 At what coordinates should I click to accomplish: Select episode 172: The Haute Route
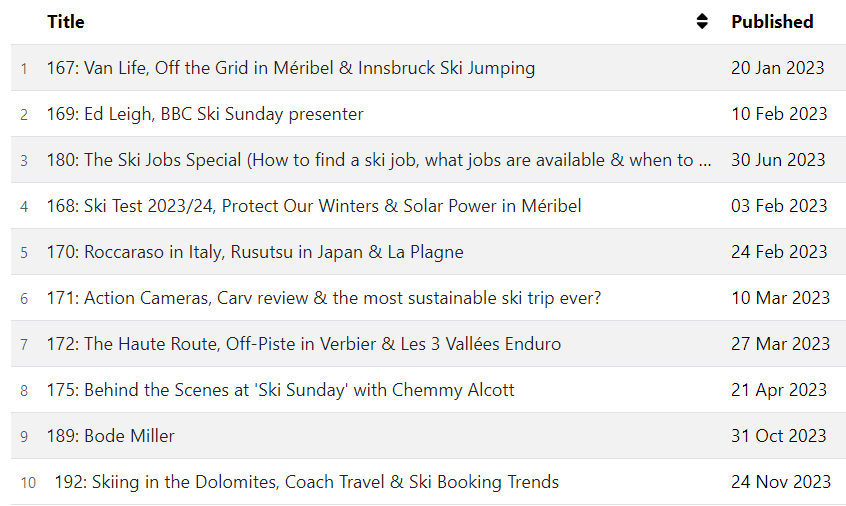coord(303,344)
